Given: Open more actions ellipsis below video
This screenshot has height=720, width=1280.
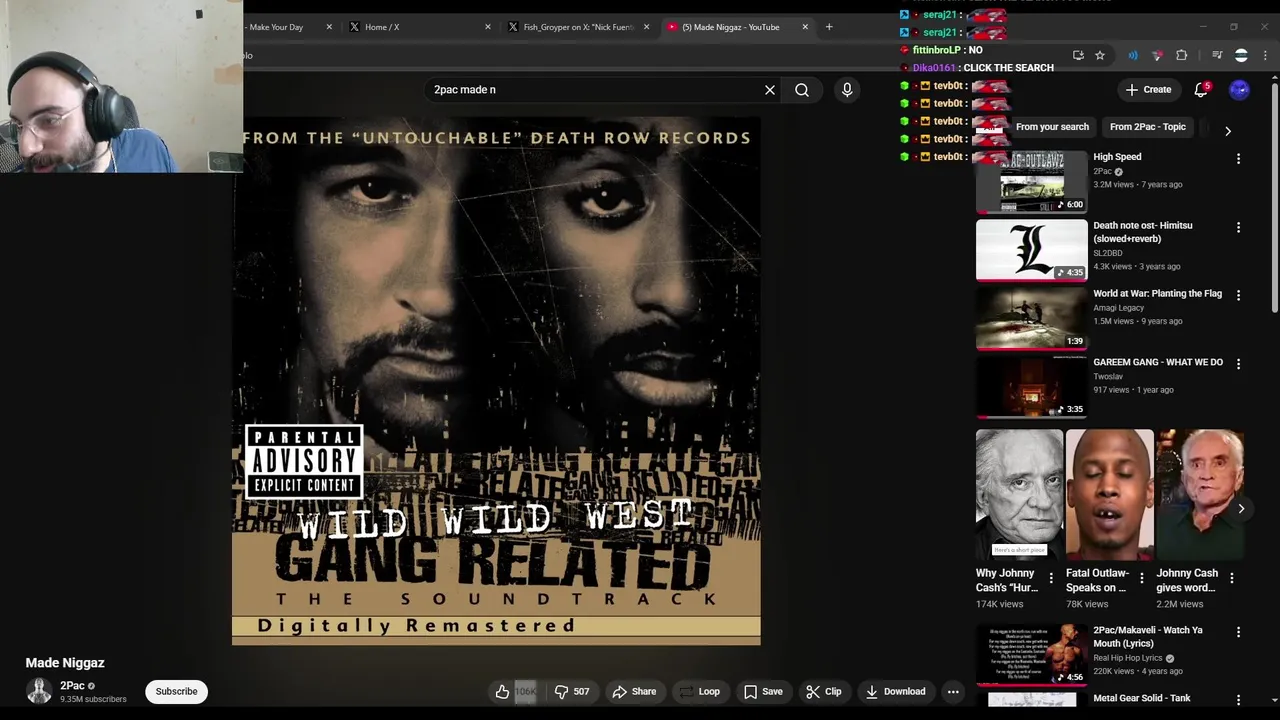Looking at the screenshot, I should click(x=953, y=691).
